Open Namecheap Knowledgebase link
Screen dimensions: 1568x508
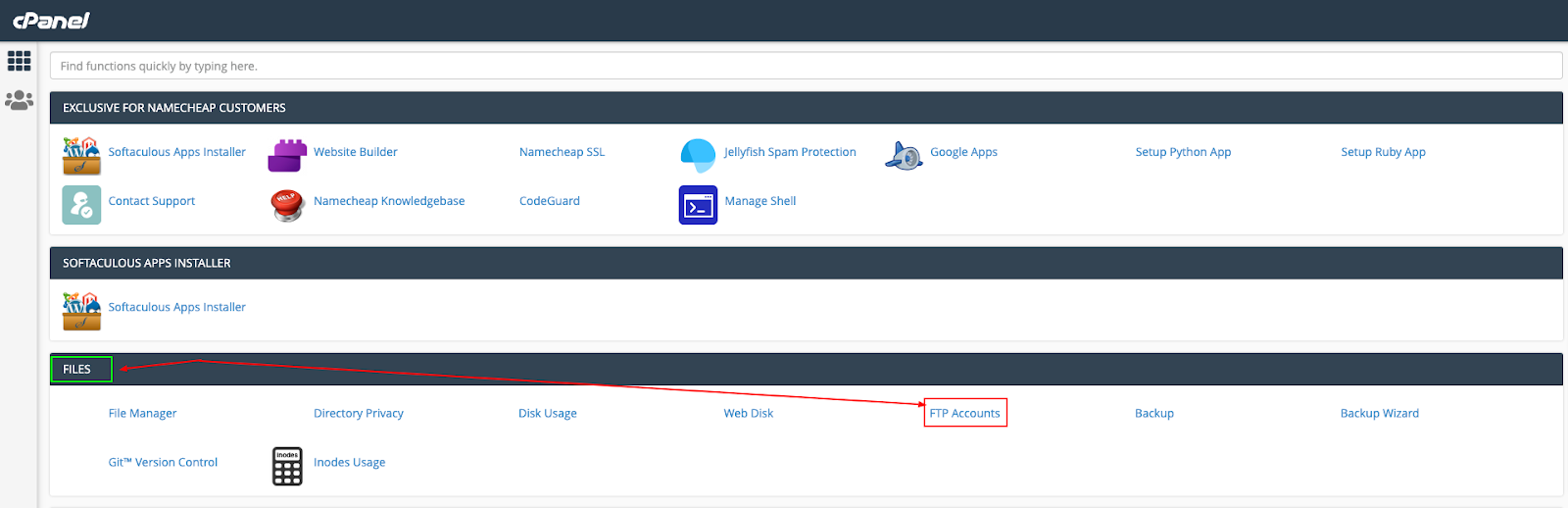coord(389,201)
